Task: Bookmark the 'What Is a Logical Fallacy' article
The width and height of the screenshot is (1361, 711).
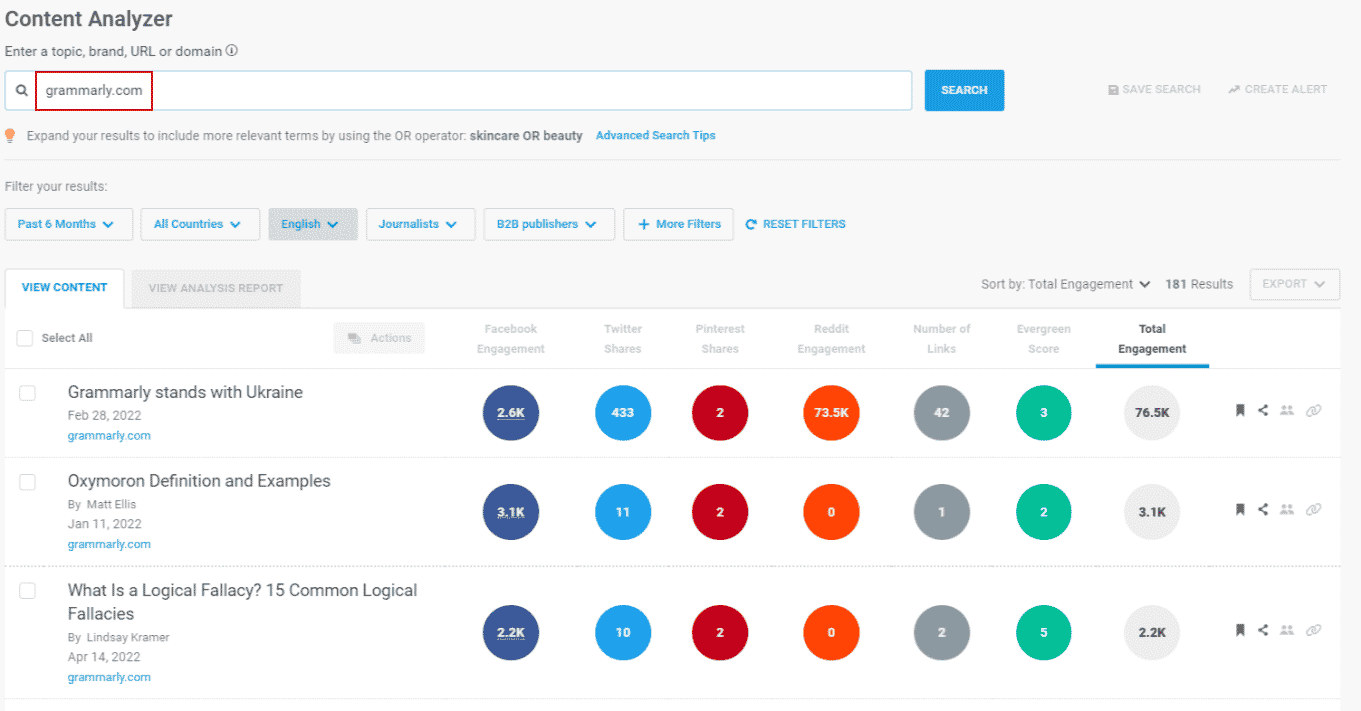Action: (1240, 630)
